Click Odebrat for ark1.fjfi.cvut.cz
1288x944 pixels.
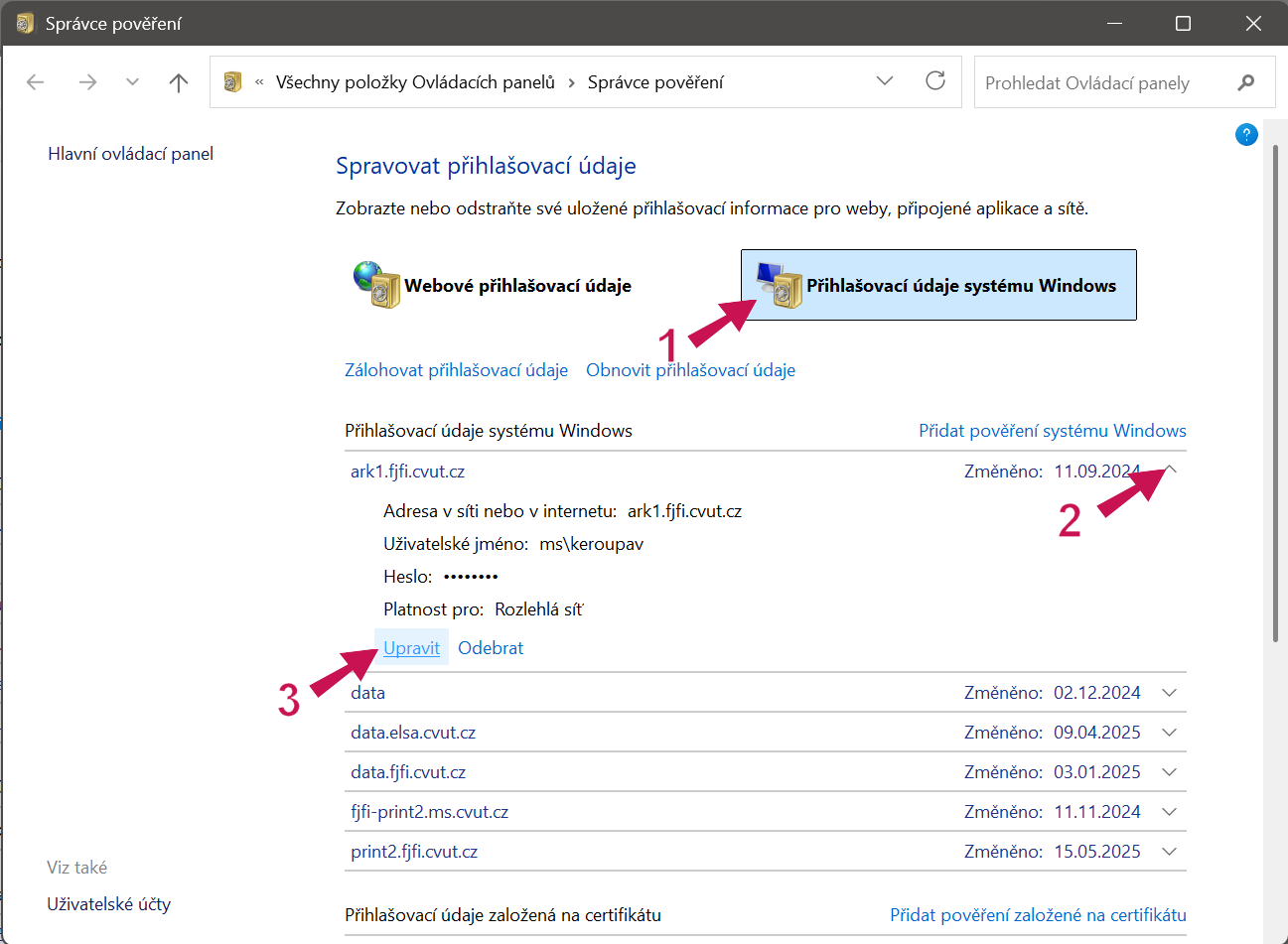(491, 648)
